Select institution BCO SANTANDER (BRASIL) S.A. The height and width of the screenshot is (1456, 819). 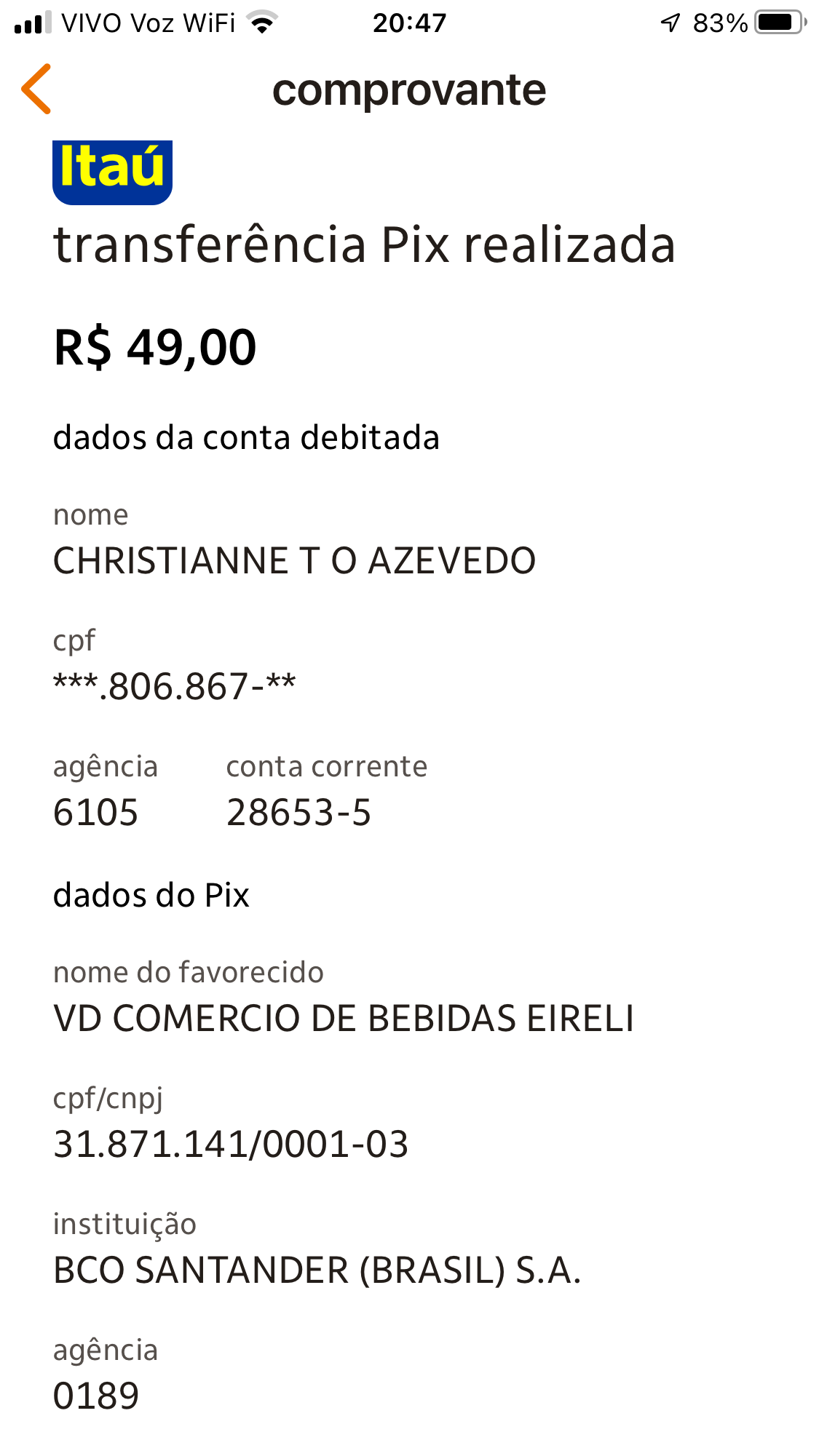pos(317,1270)
